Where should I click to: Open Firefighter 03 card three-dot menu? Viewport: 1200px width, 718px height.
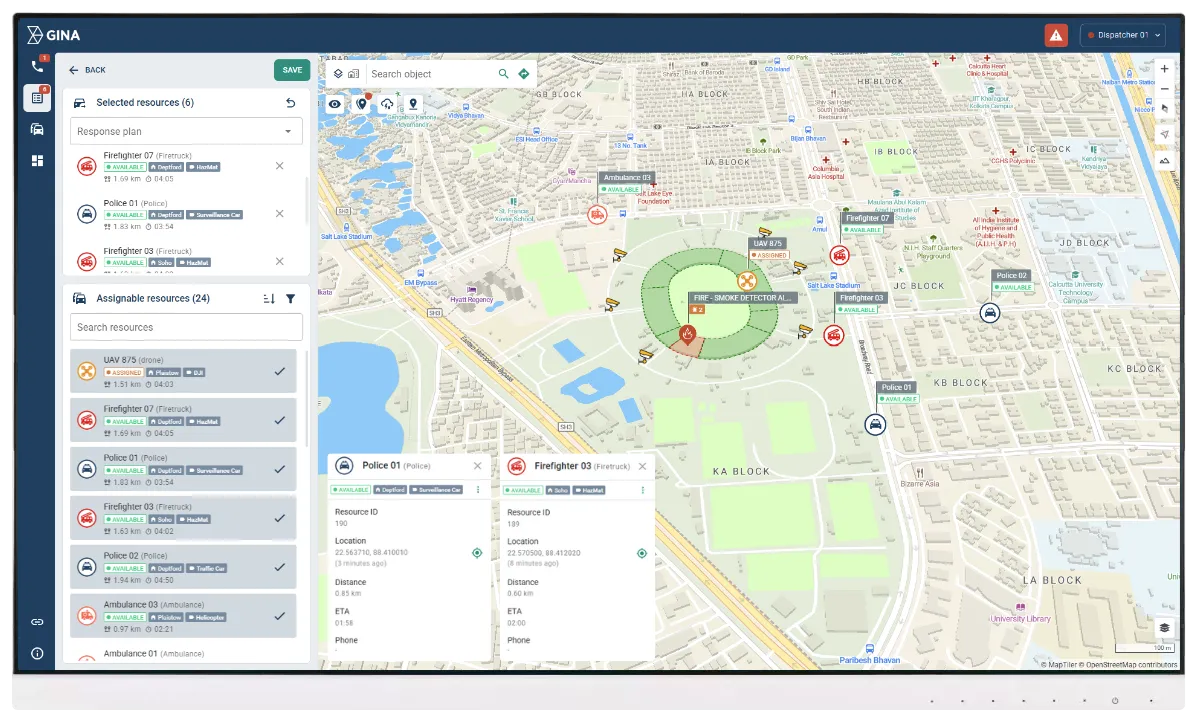642,490
